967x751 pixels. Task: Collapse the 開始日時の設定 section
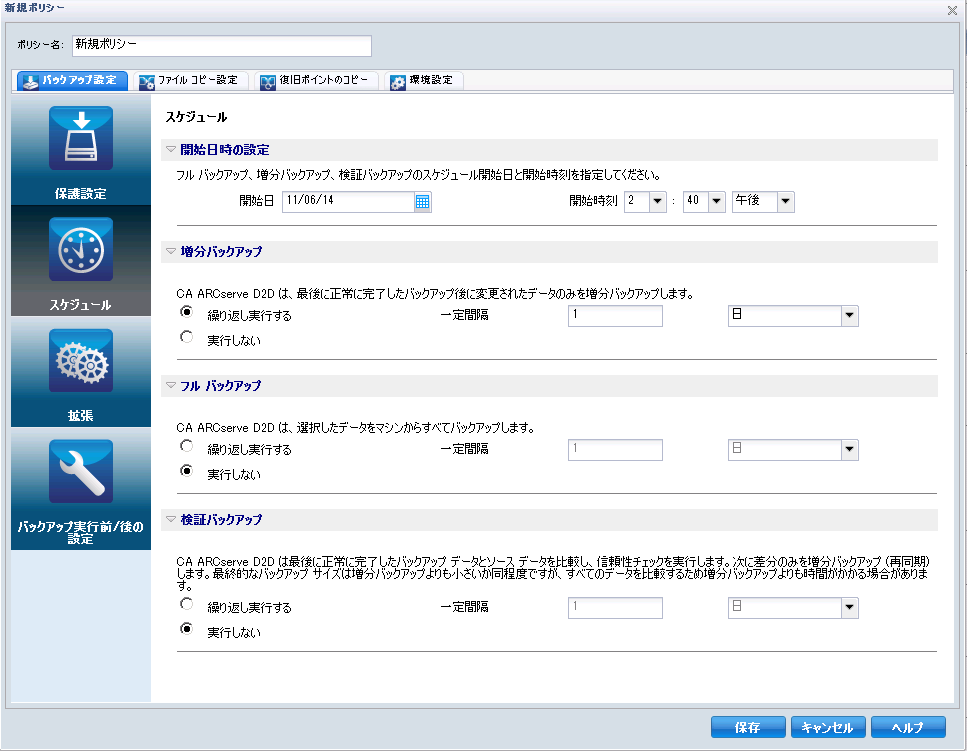point(171,149)
